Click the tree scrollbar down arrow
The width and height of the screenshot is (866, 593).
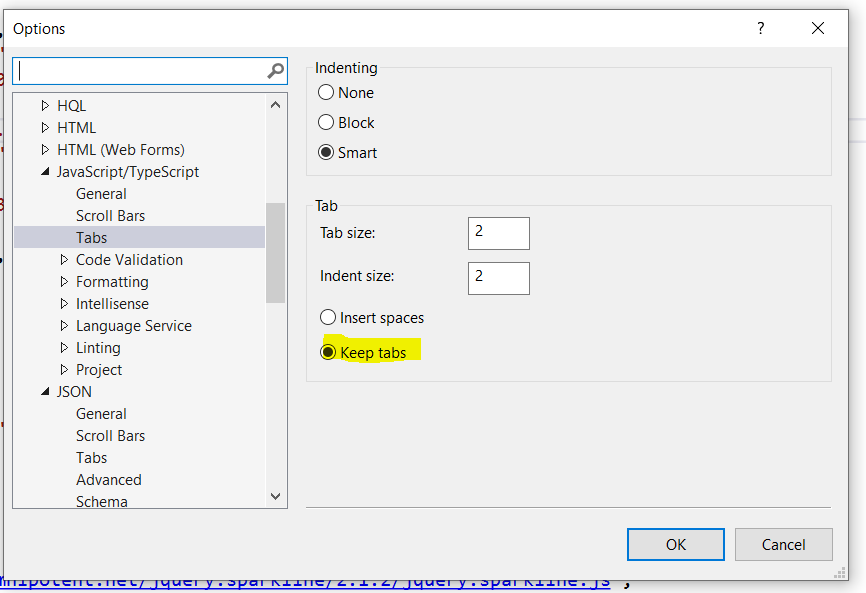(x=276, y=496)
